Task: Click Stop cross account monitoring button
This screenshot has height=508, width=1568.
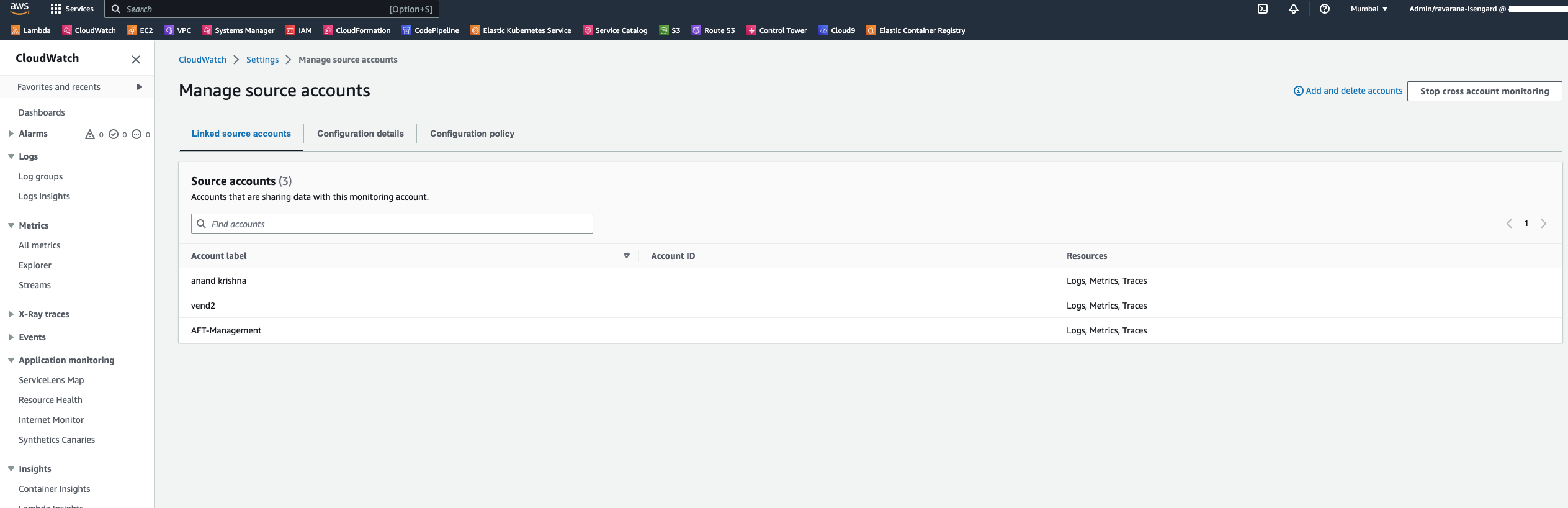Action: (1484, 91)
